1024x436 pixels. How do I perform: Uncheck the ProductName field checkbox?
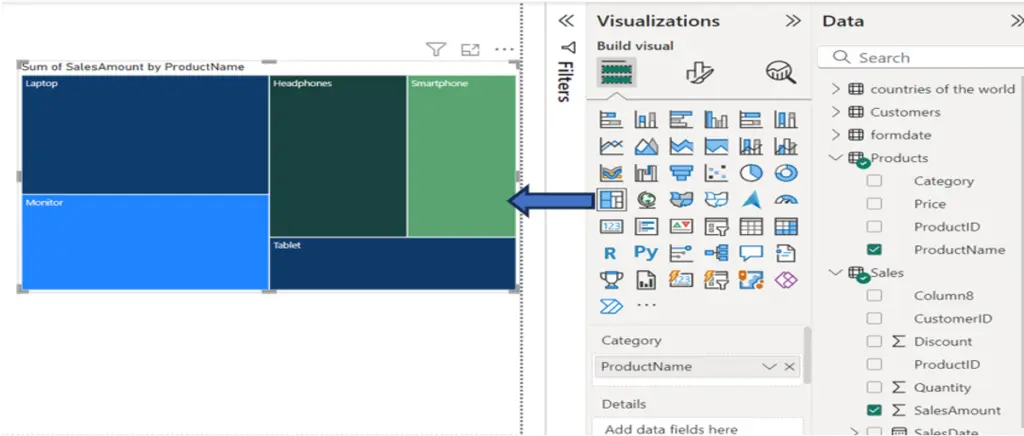click(874, 249)
